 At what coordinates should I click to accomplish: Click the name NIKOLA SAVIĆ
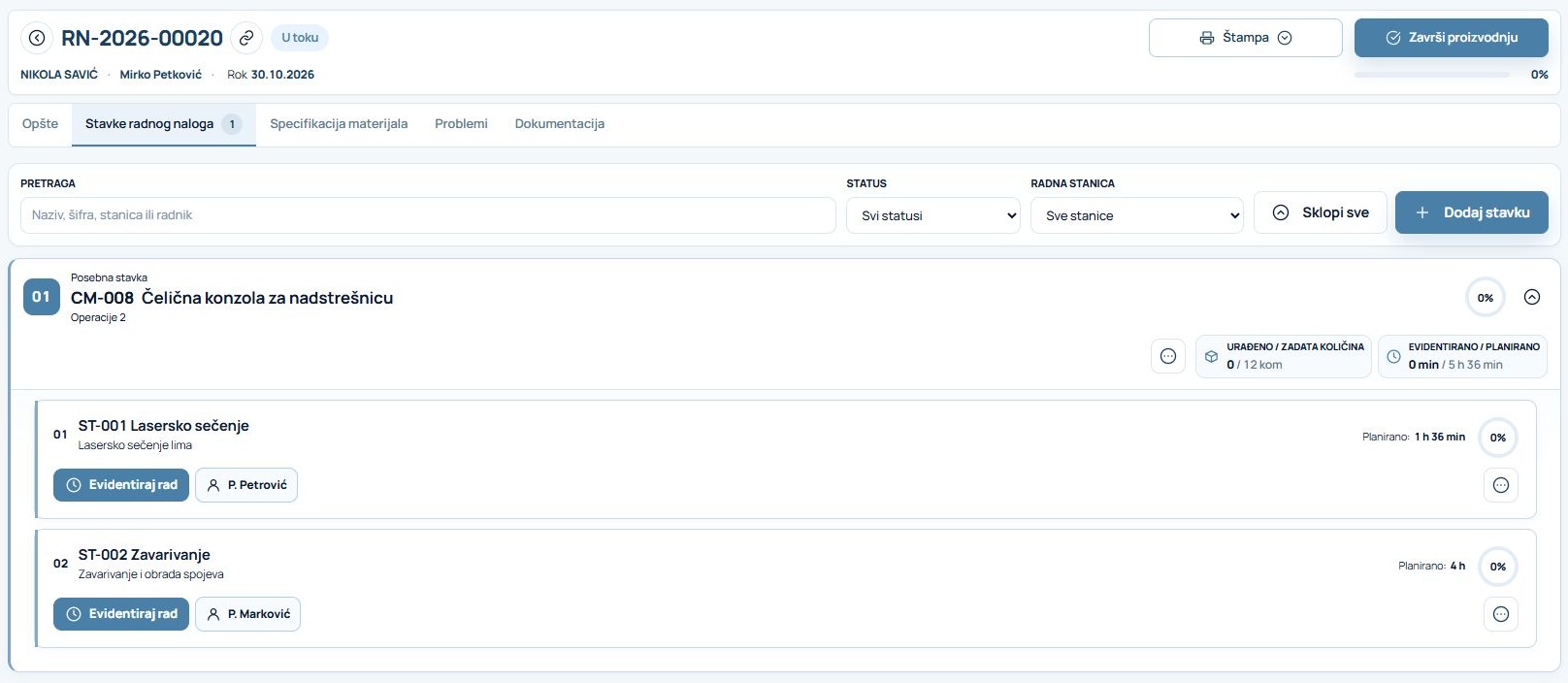(59, 75)
